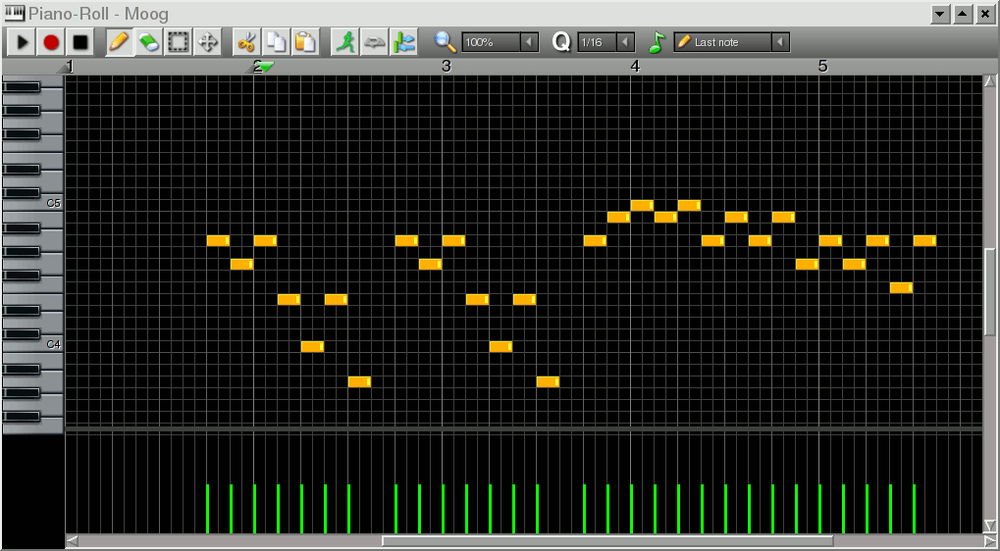This screenshot has height=551, width=1000.
Task: Open the 1/16 quantize dropdown
Action: tap(625, 43)
